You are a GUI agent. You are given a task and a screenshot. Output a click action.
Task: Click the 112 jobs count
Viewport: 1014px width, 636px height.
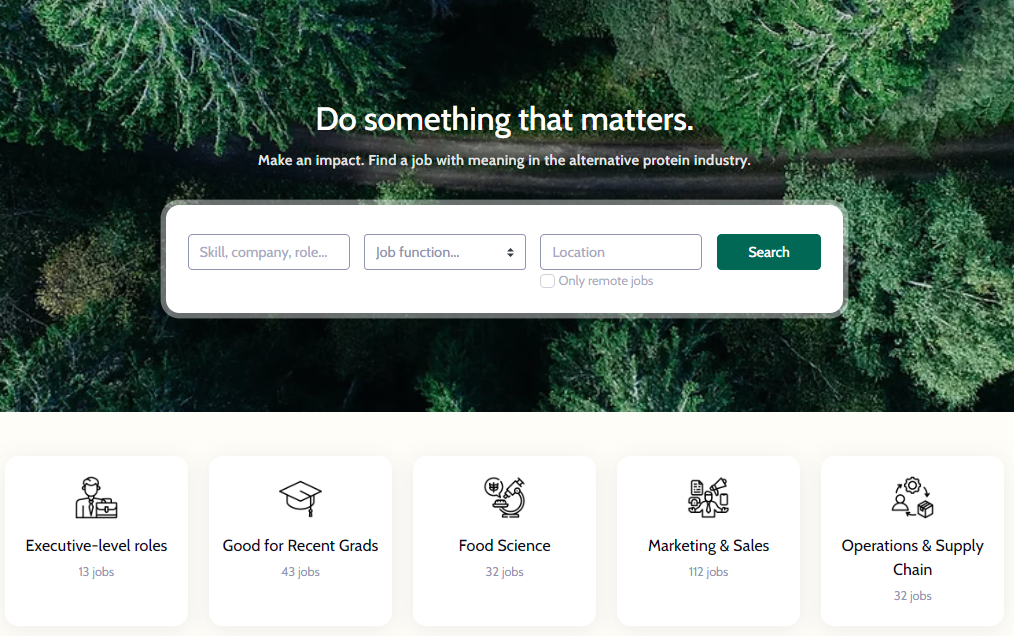(x=708, y=572)
